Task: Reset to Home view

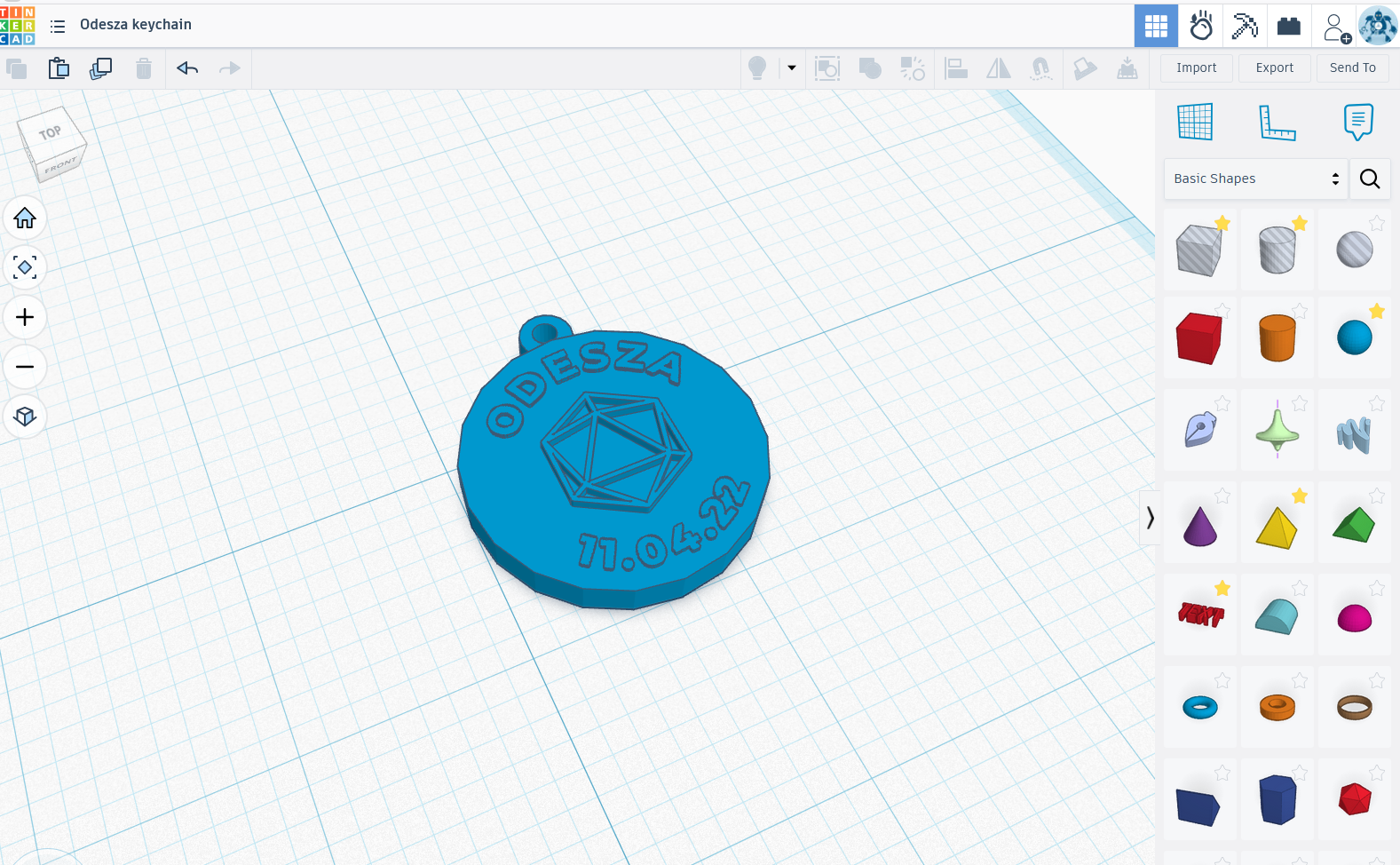Action: coord(25,218)
